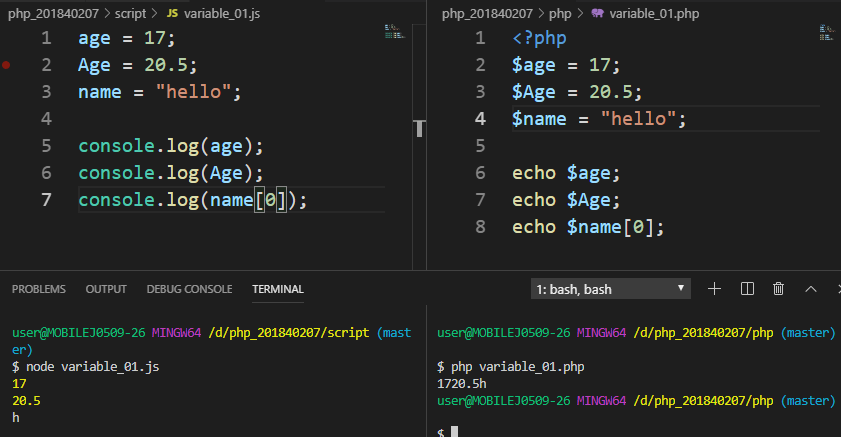The image size is (841, 437).
Task: Place cursor in 'console.log(name[0]);' line
Action: click(x=193, y=200)
